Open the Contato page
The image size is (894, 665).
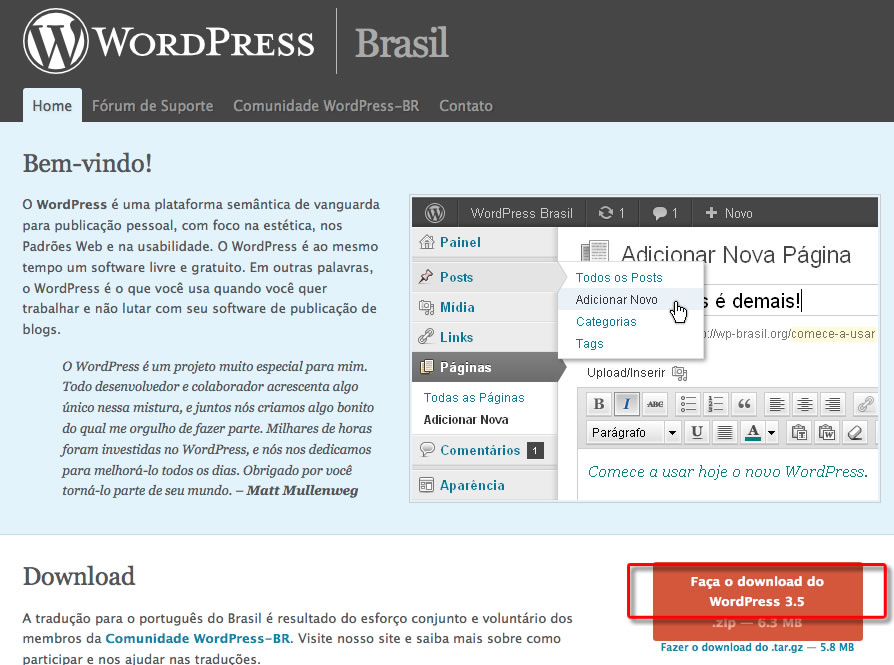pos(466,106)
